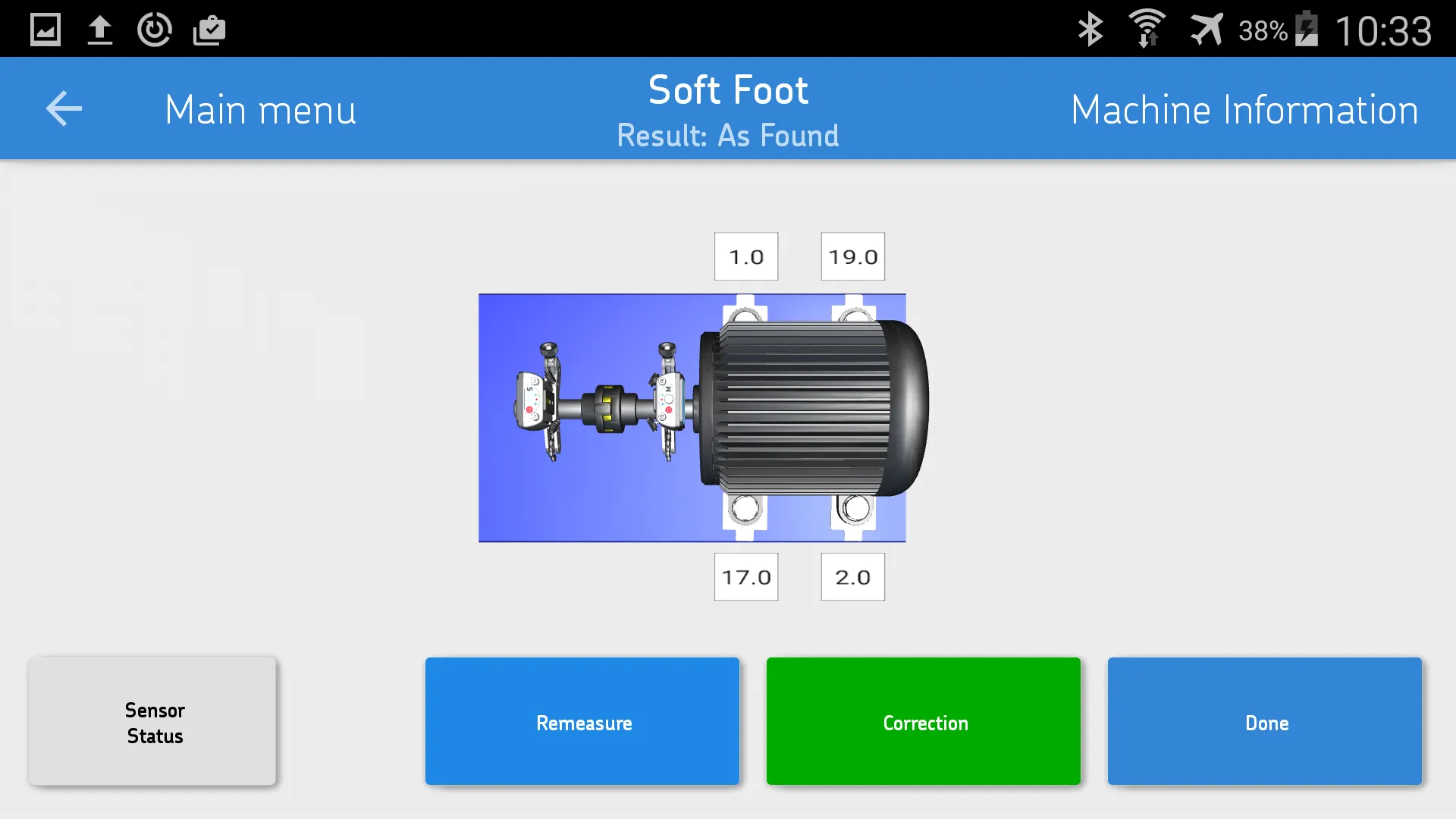Open Machine Information panel

[1245, 108]
